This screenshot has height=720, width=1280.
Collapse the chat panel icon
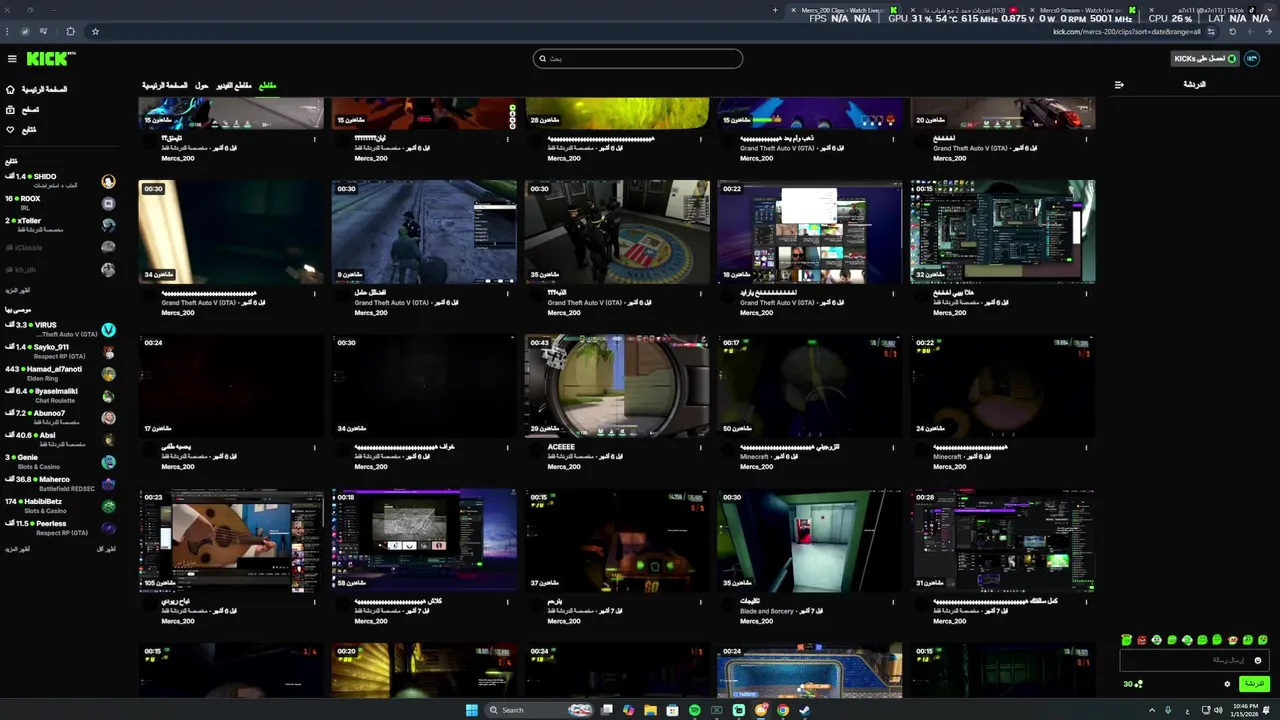tap(1119, 85)
